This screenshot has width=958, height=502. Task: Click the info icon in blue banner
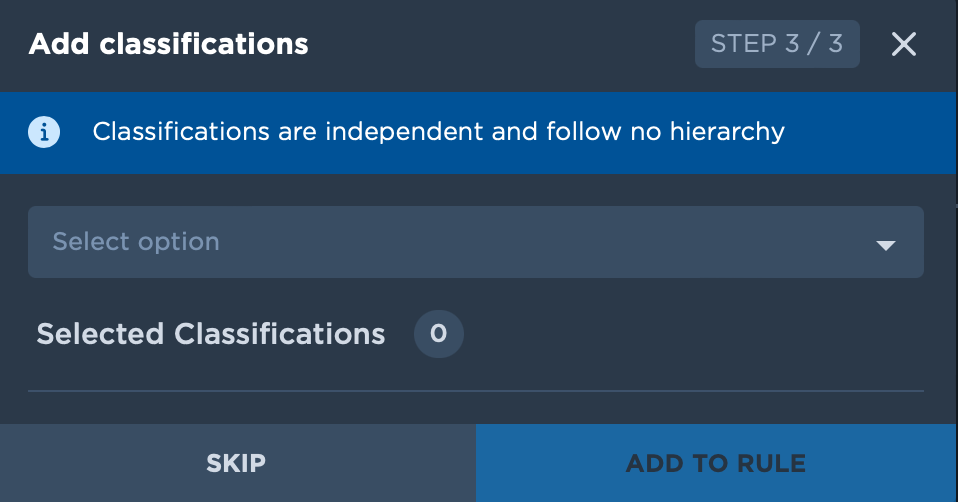tap(44, 132)
